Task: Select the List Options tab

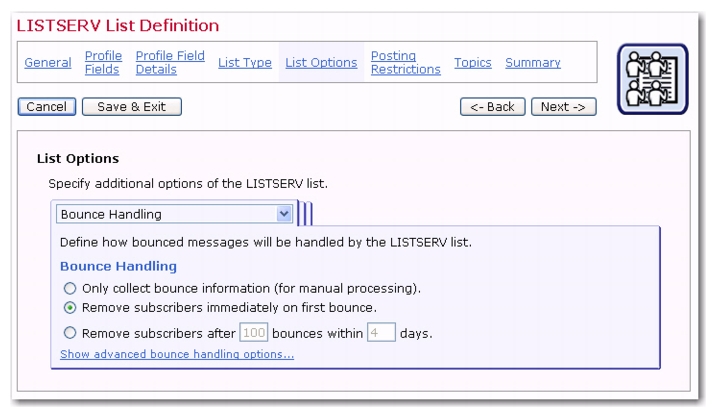Action: [x=321, y=63]
